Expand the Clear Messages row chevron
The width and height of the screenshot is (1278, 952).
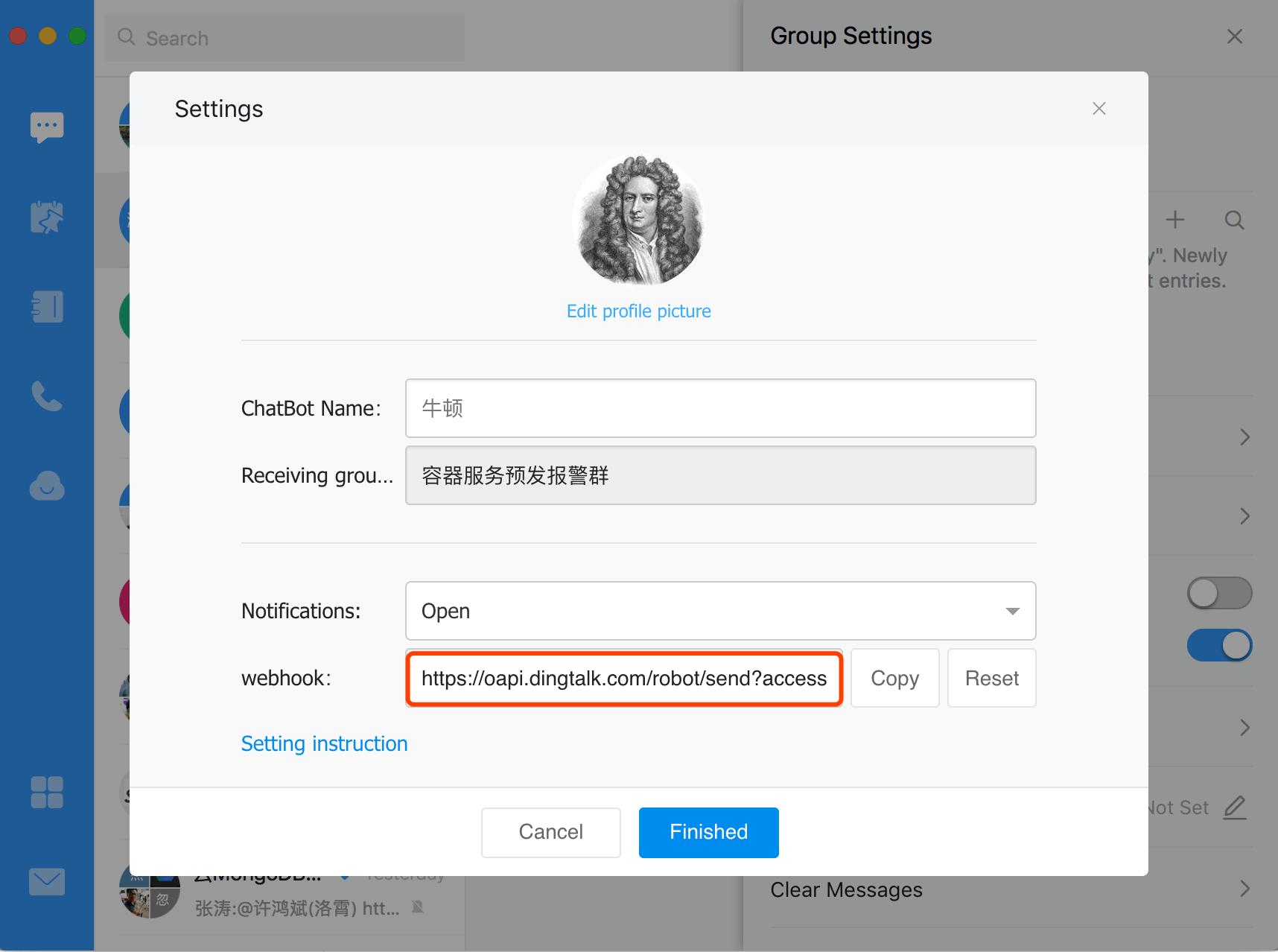[x=1244, y=889]
